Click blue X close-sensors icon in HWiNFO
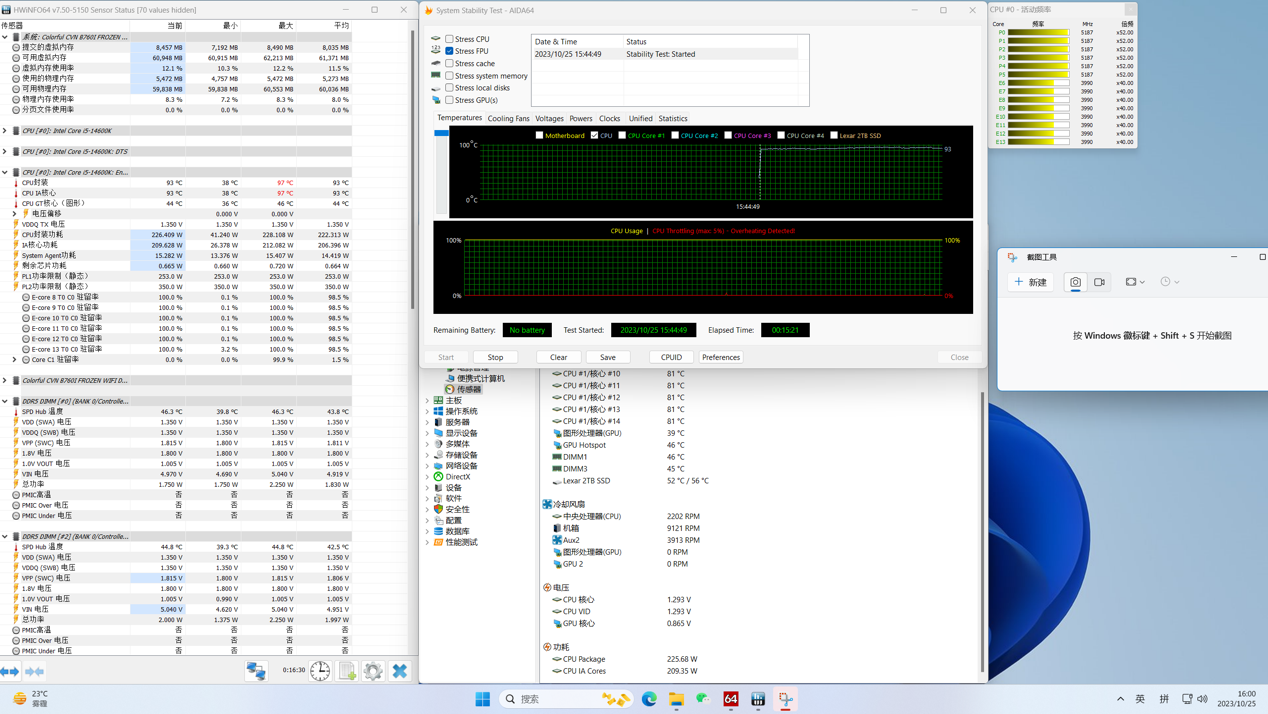The width and height of the screenshot is (1268, 714). pyautogui.click(x=400, y=671)
